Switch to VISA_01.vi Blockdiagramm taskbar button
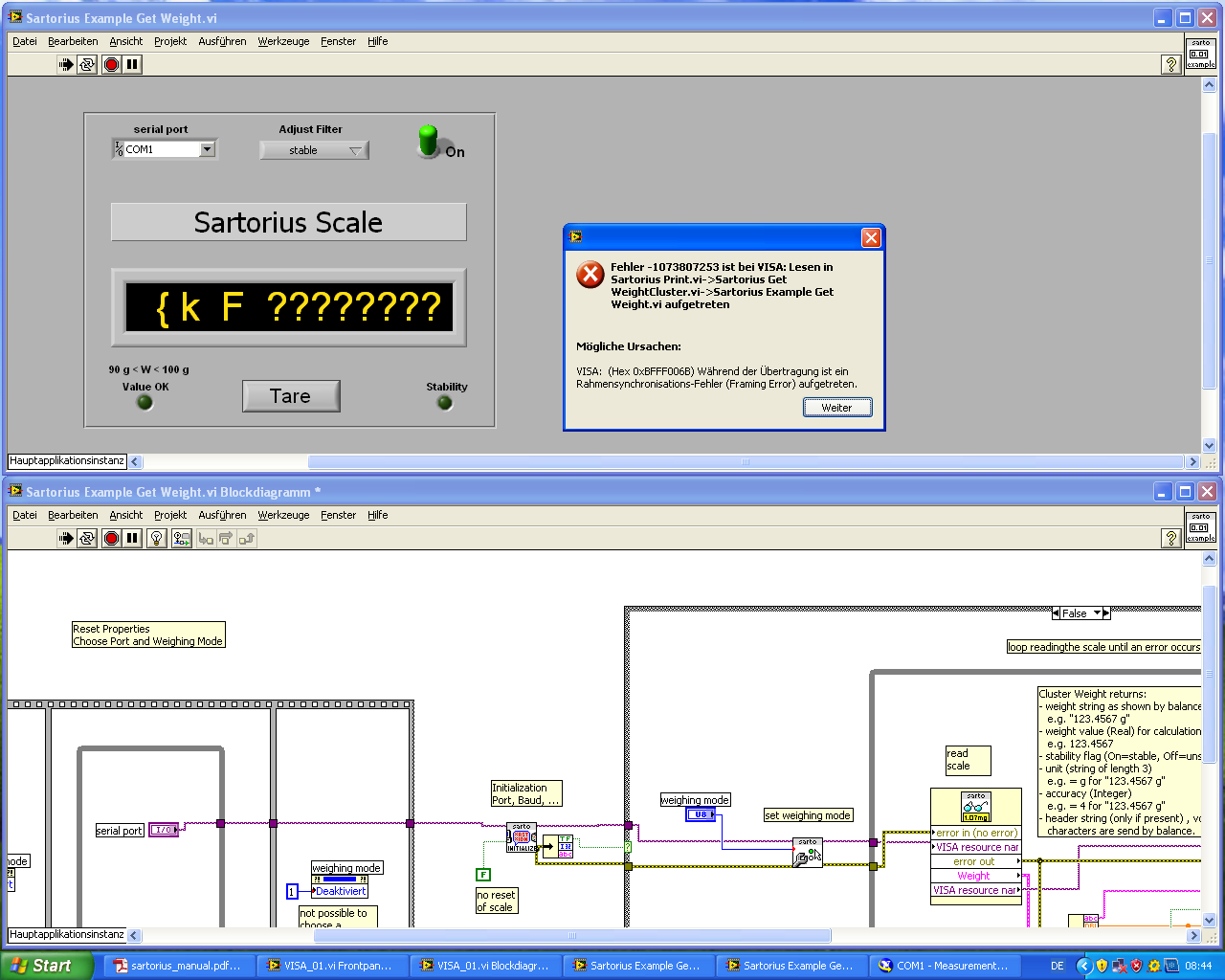1225x980 pixels. (485, 966)
